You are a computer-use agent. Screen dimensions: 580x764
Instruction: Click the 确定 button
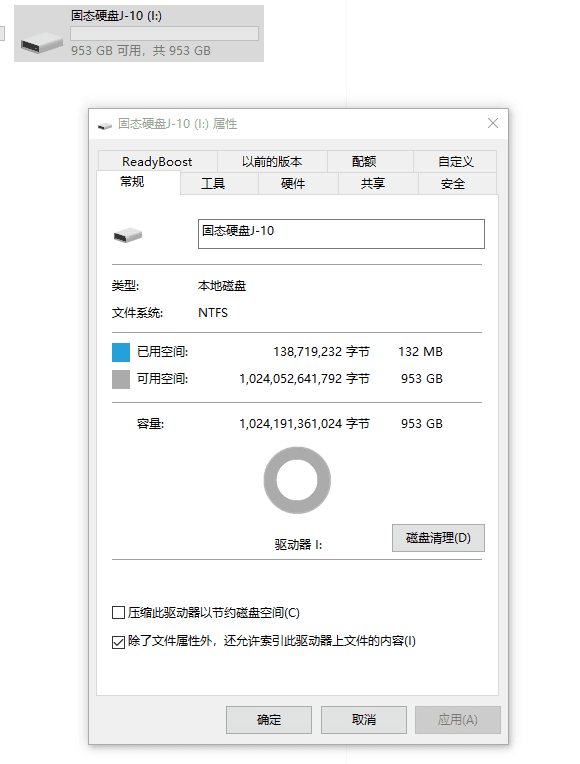click(x=269, y=720)
